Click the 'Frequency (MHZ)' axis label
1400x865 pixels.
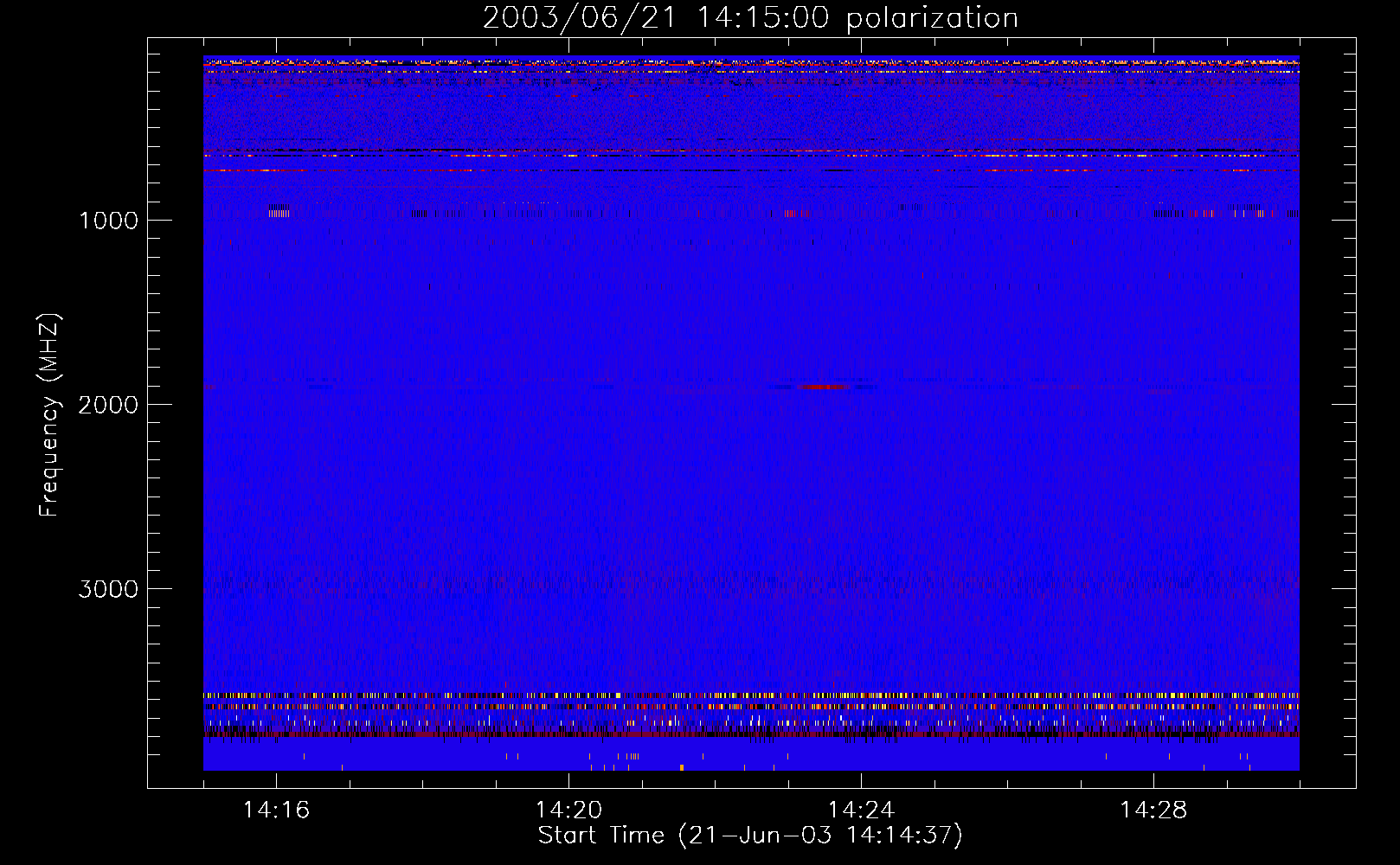click(50, 415)
